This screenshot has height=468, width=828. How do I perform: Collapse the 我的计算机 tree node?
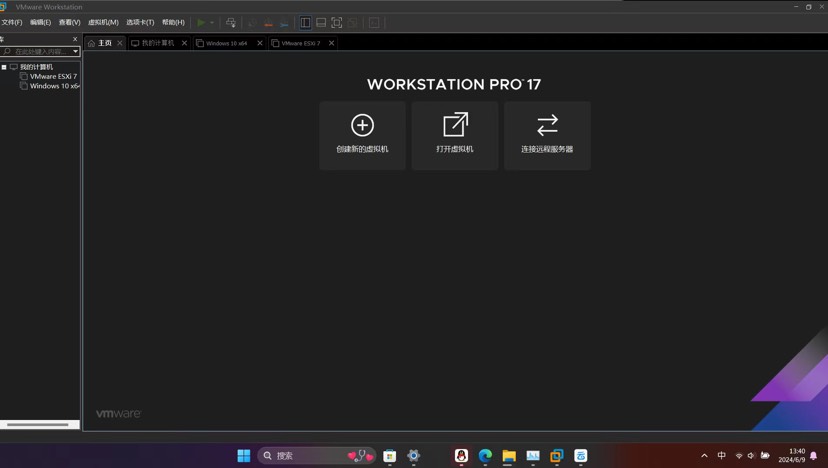click(4, 67)
